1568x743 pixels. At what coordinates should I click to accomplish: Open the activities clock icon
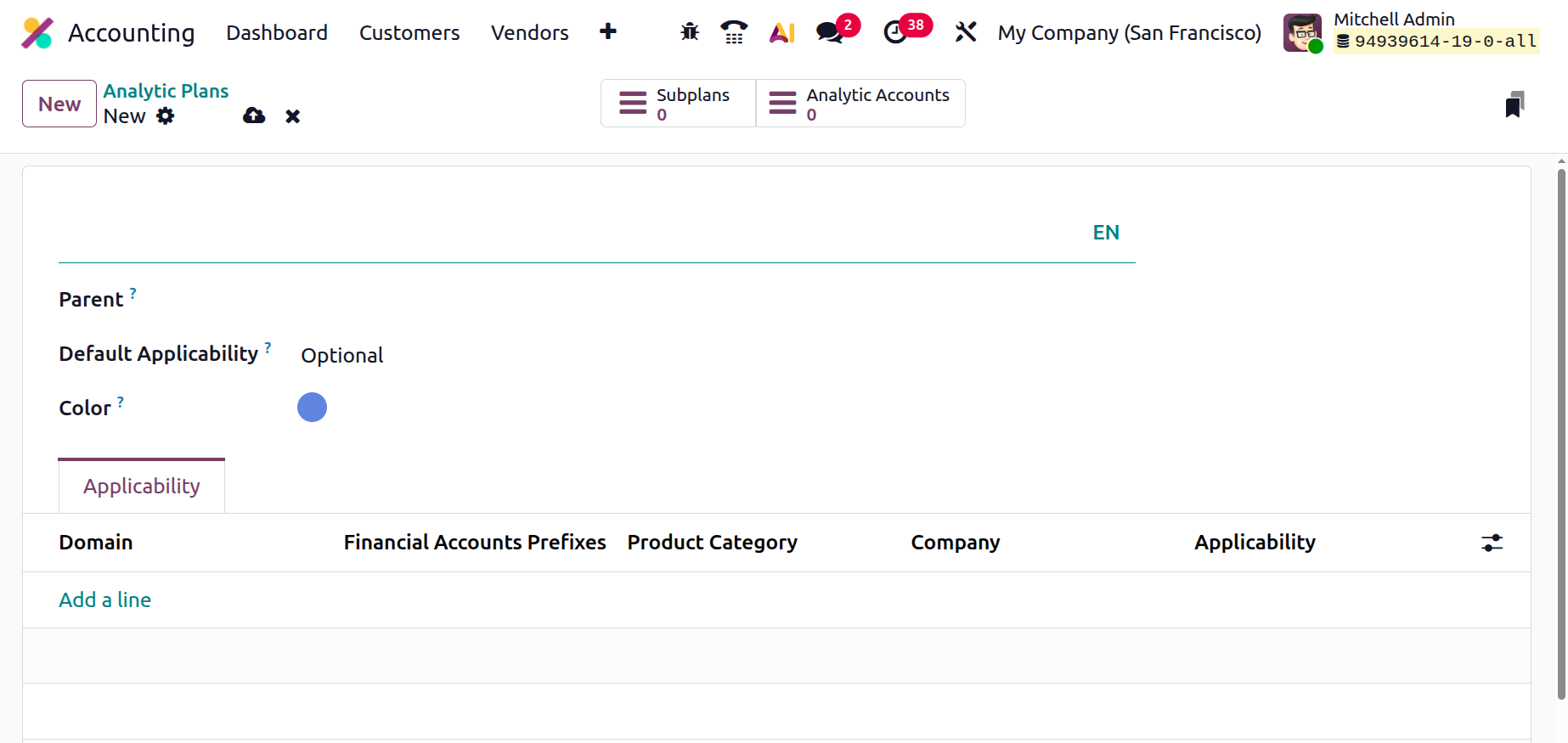(895, 32)
